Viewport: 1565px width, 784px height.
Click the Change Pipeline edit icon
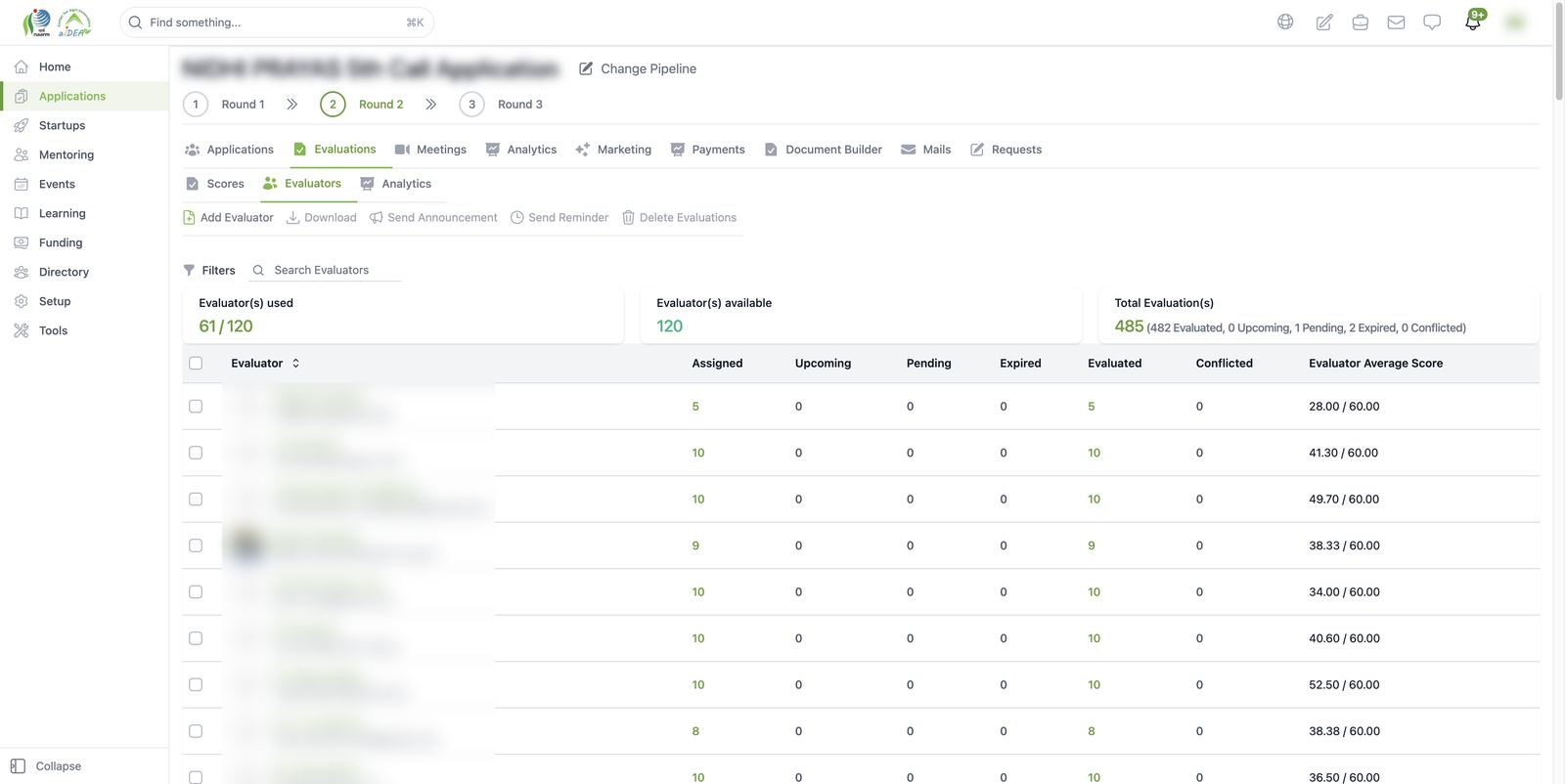tap(586, 68)
